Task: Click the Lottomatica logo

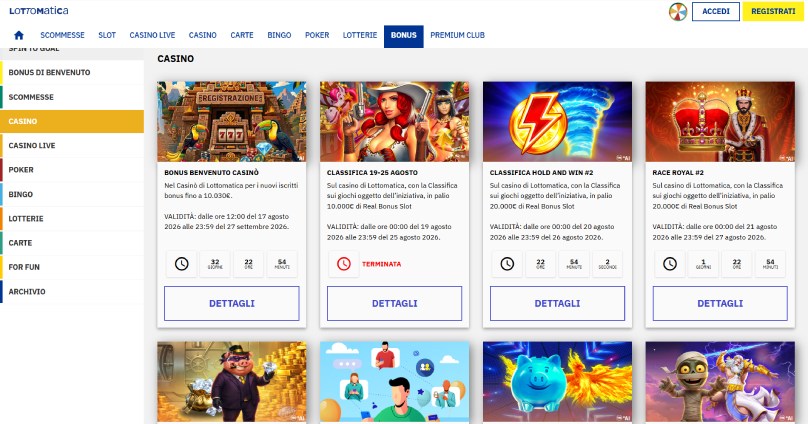Action: pyautogui.click(x=39, y=10)
